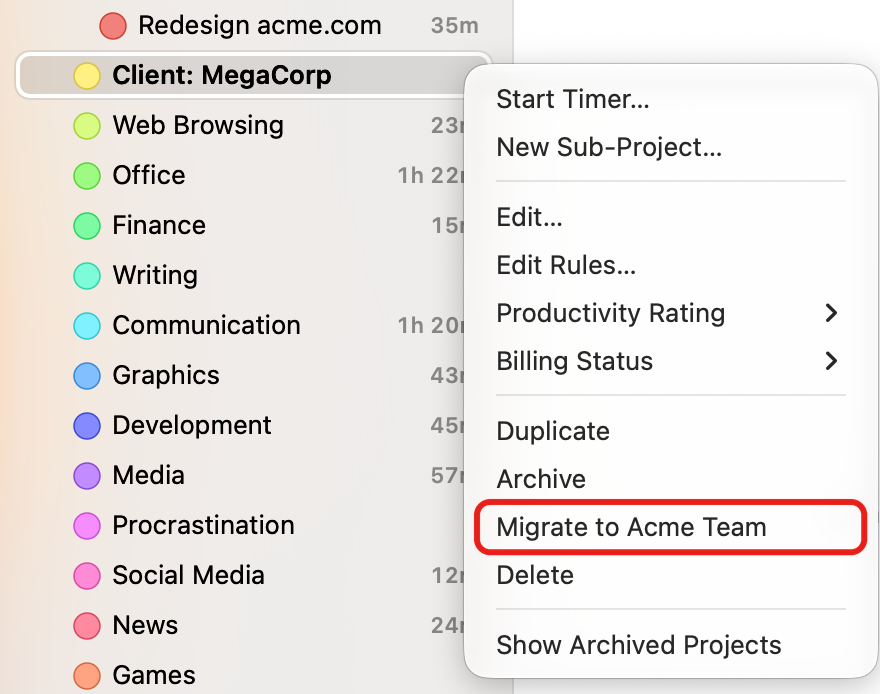Click the 1h 20 duration beside Communication
The width and height of the screenshot is (880, 694).
point(431,325)
